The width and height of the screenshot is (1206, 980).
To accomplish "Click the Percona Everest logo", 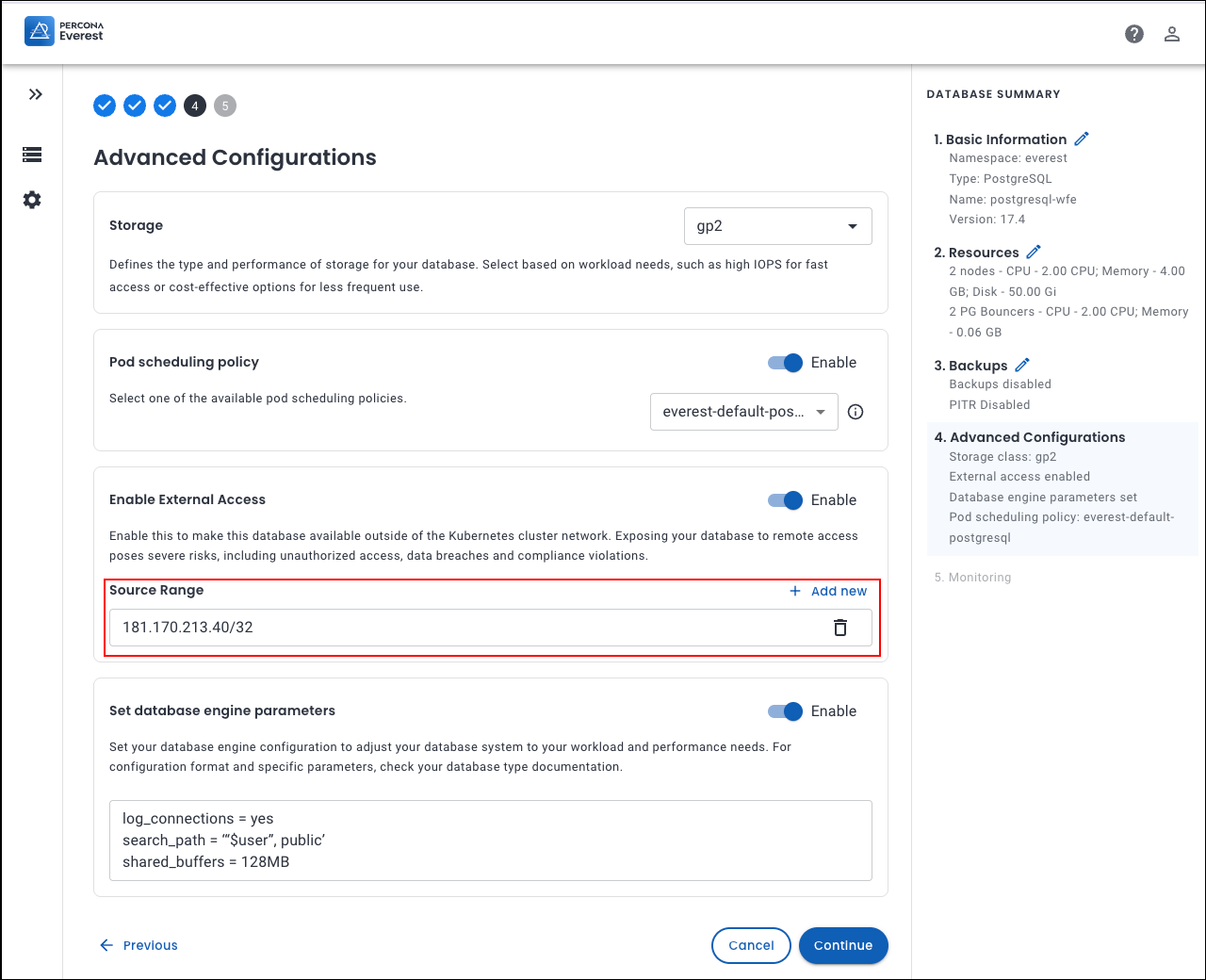I will click(64, 31).
